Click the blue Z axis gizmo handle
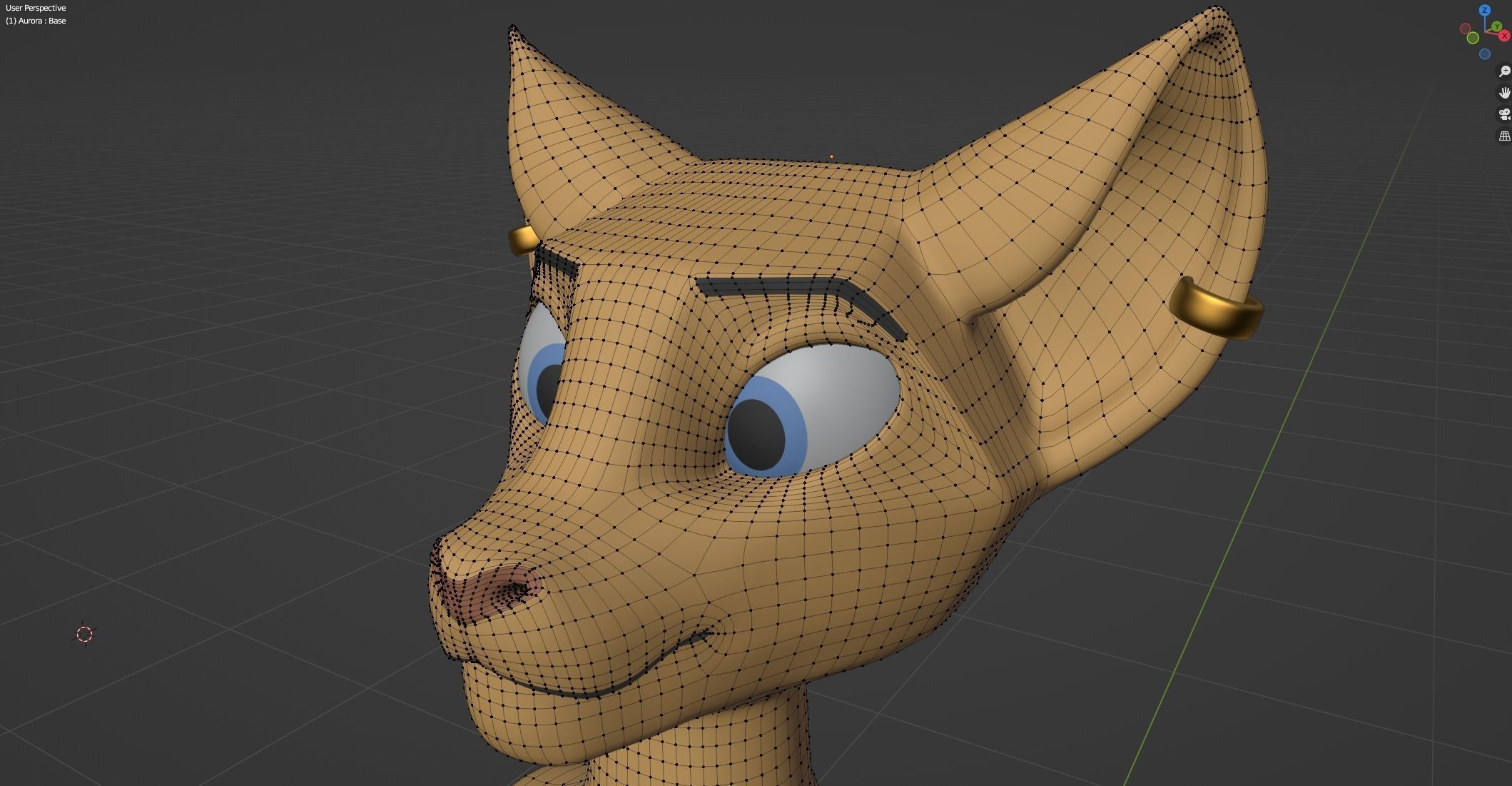Viewport: 1512px width, 786px height. point(1485,10)
